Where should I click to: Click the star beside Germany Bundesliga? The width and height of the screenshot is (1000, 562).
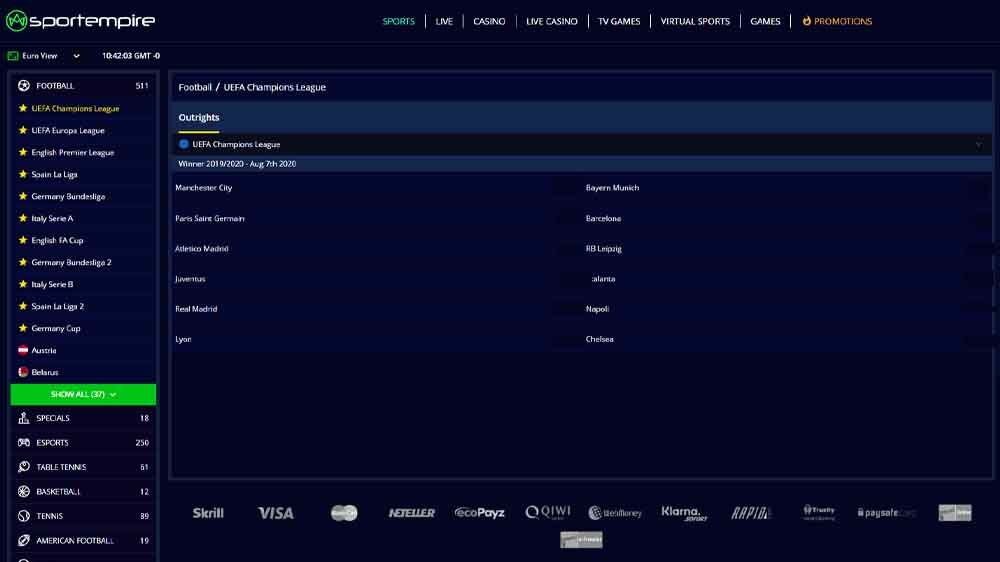click(x=23, y=196)
